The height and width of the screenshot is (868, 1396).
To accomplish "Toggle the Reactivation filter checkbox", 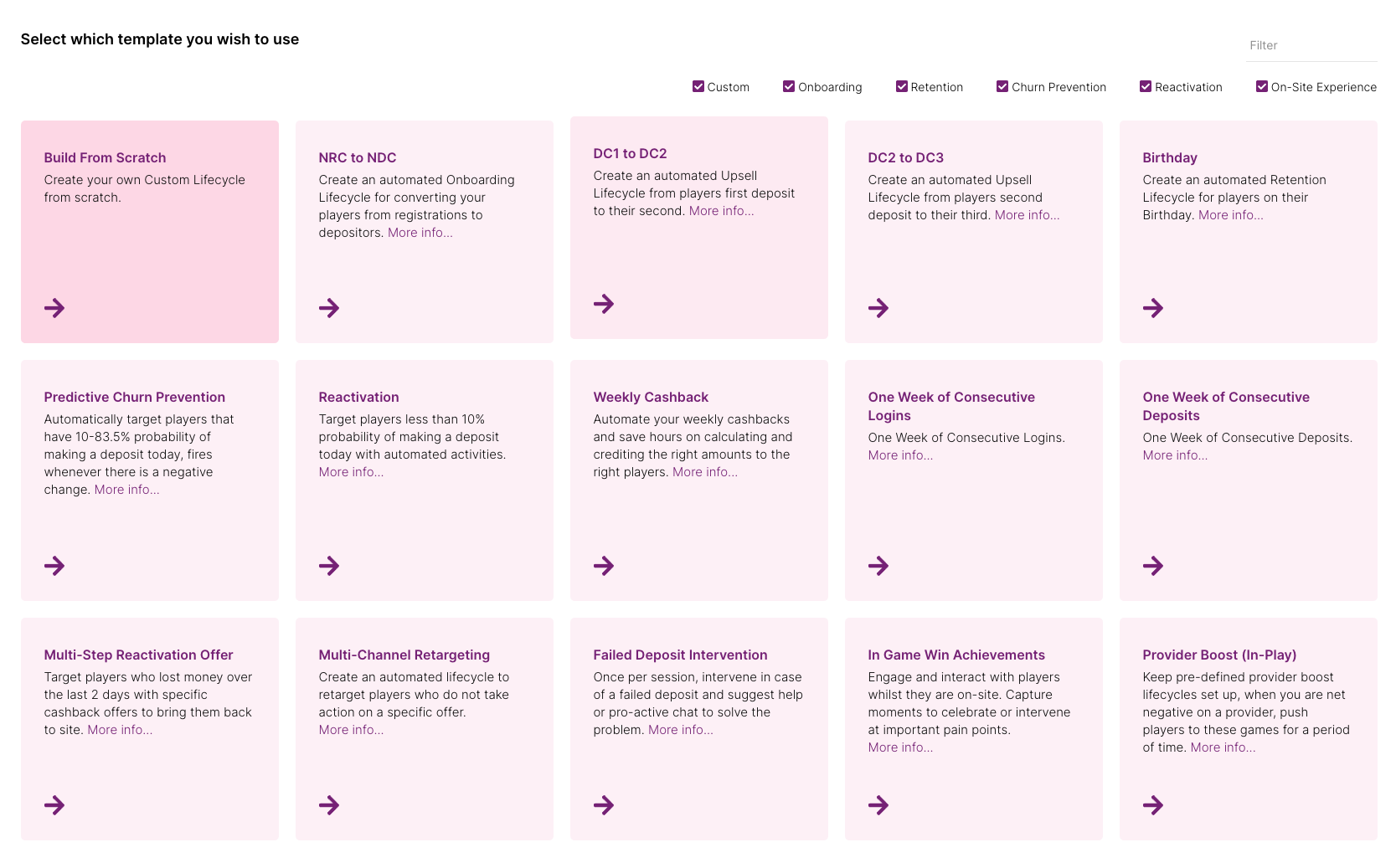I will pyautogui.click(x=1146, y=86).
